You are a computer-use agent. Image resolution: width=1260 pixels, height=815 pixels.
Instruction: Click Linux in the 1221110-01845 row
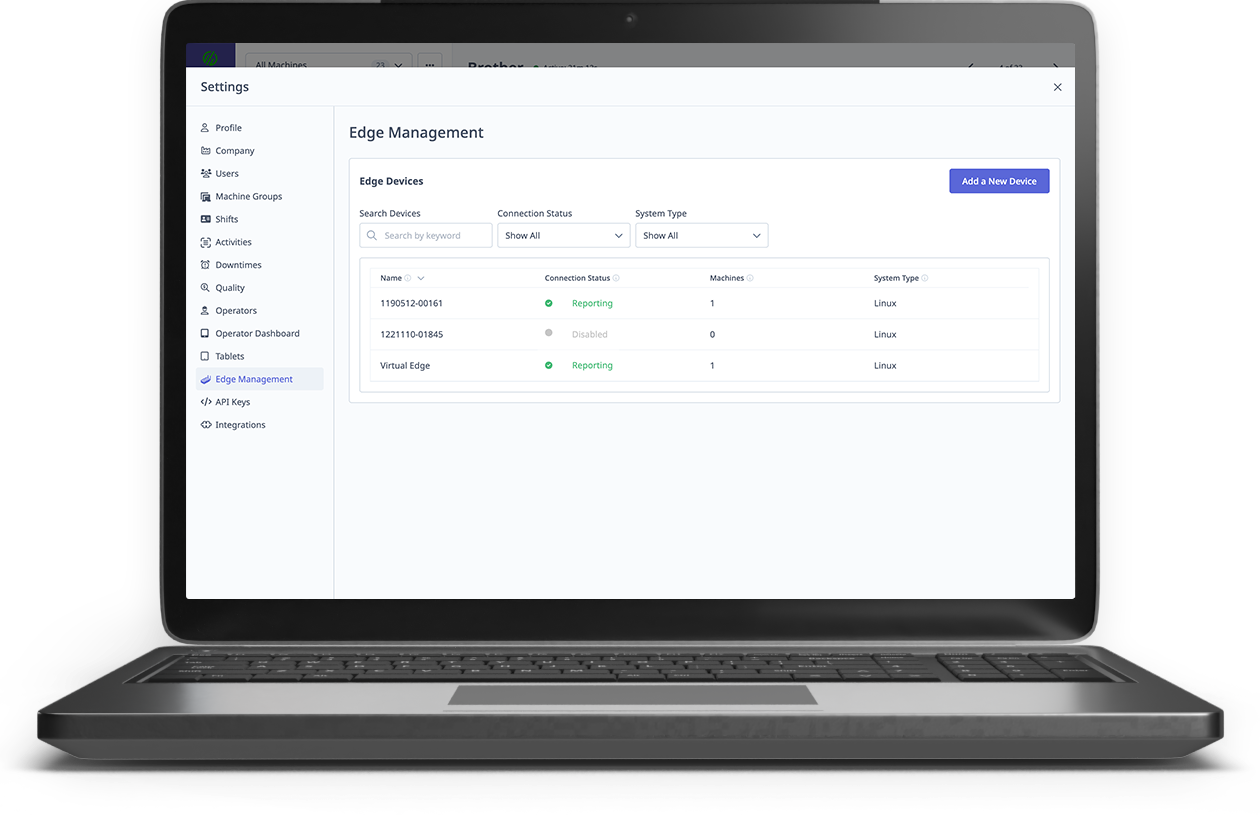pyautogui.click(x=885, y=334)
